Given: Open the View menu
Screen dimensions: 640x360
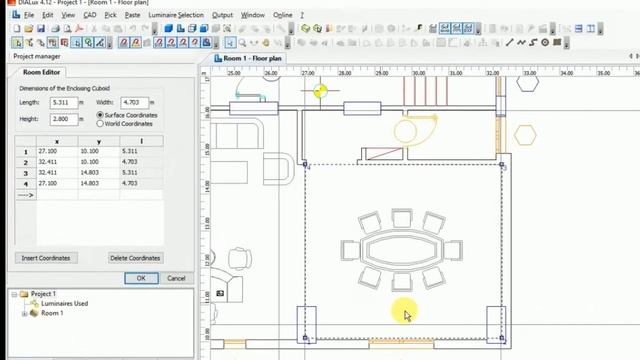Looking at the screenshot, I should [68, 15].
